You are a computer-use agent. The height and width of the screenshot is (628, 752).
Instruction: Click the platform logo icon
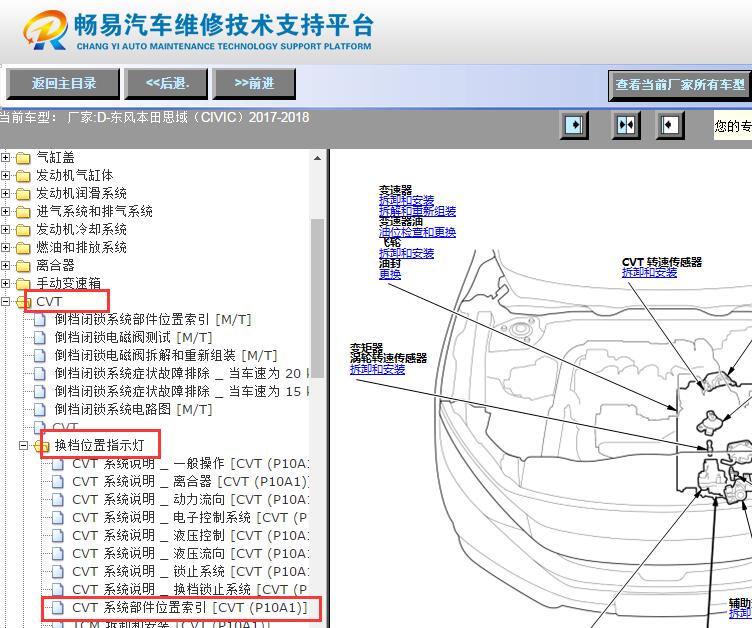(x=46, y=30)
